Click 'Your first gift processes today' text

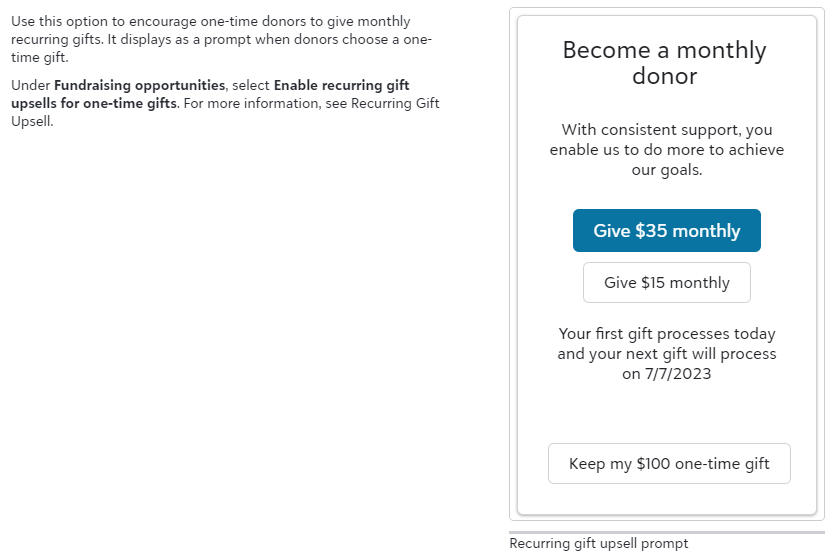[x=666, y=334]
